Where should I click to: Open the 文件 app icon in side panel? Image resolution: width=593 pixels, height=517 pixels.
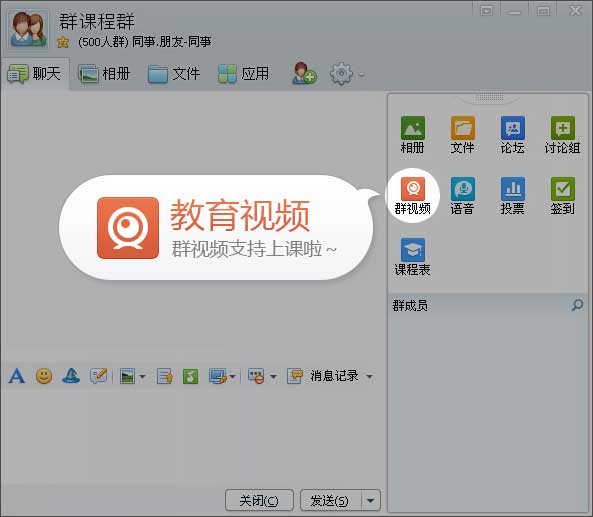(x=463, y=135)
